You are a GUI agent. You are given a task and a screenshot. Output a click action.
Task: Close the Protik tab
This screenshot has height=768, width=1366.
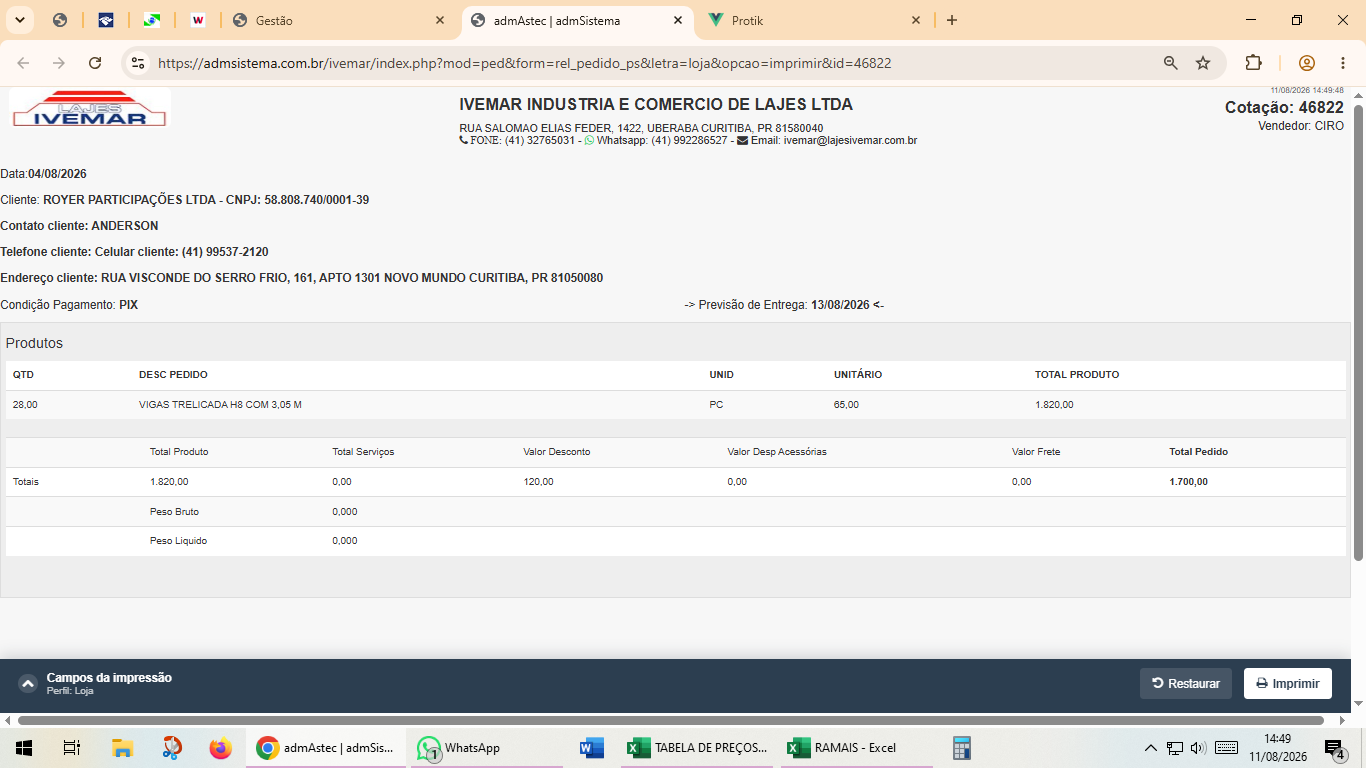pyautogui.click(x=916, y=20)
